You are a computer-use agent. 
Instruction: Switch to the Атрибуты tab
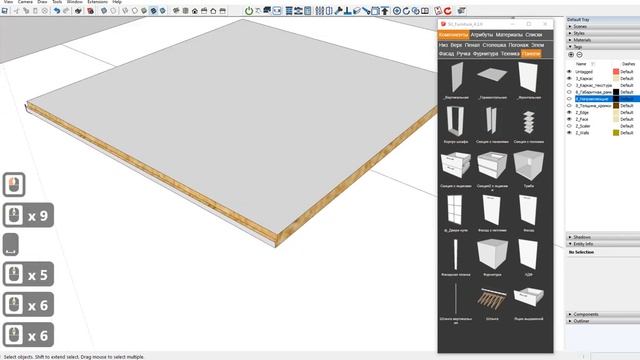(482, 35)
